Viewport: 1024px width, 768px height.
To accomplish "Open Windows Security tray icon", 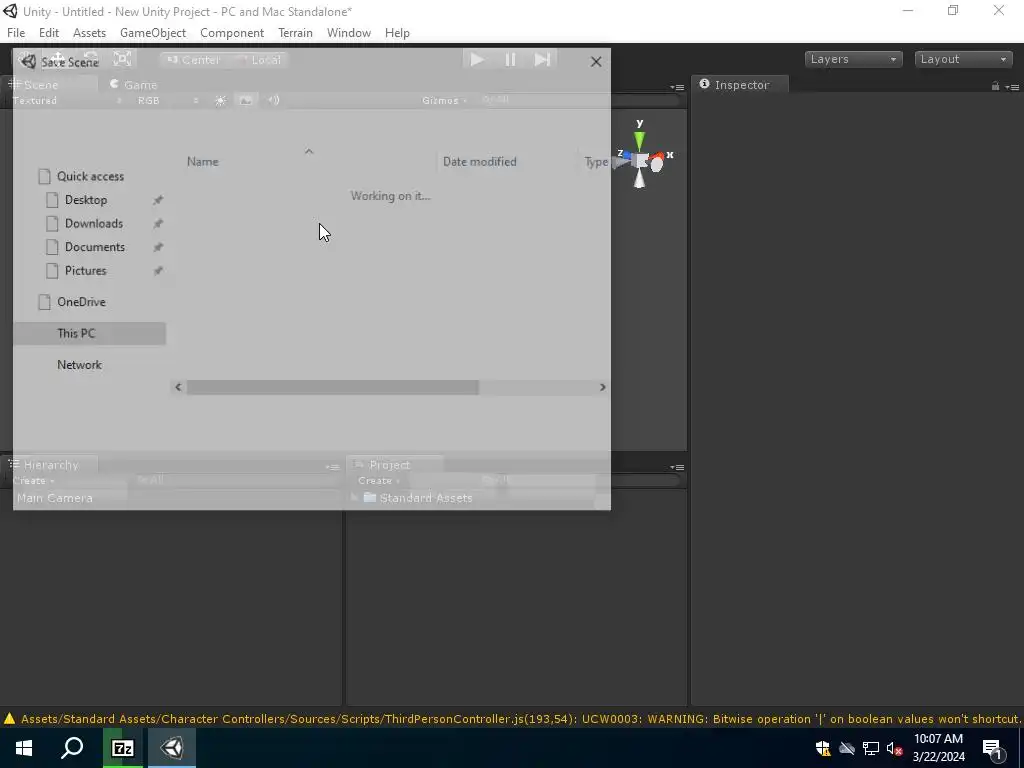I will pos(823,748).
